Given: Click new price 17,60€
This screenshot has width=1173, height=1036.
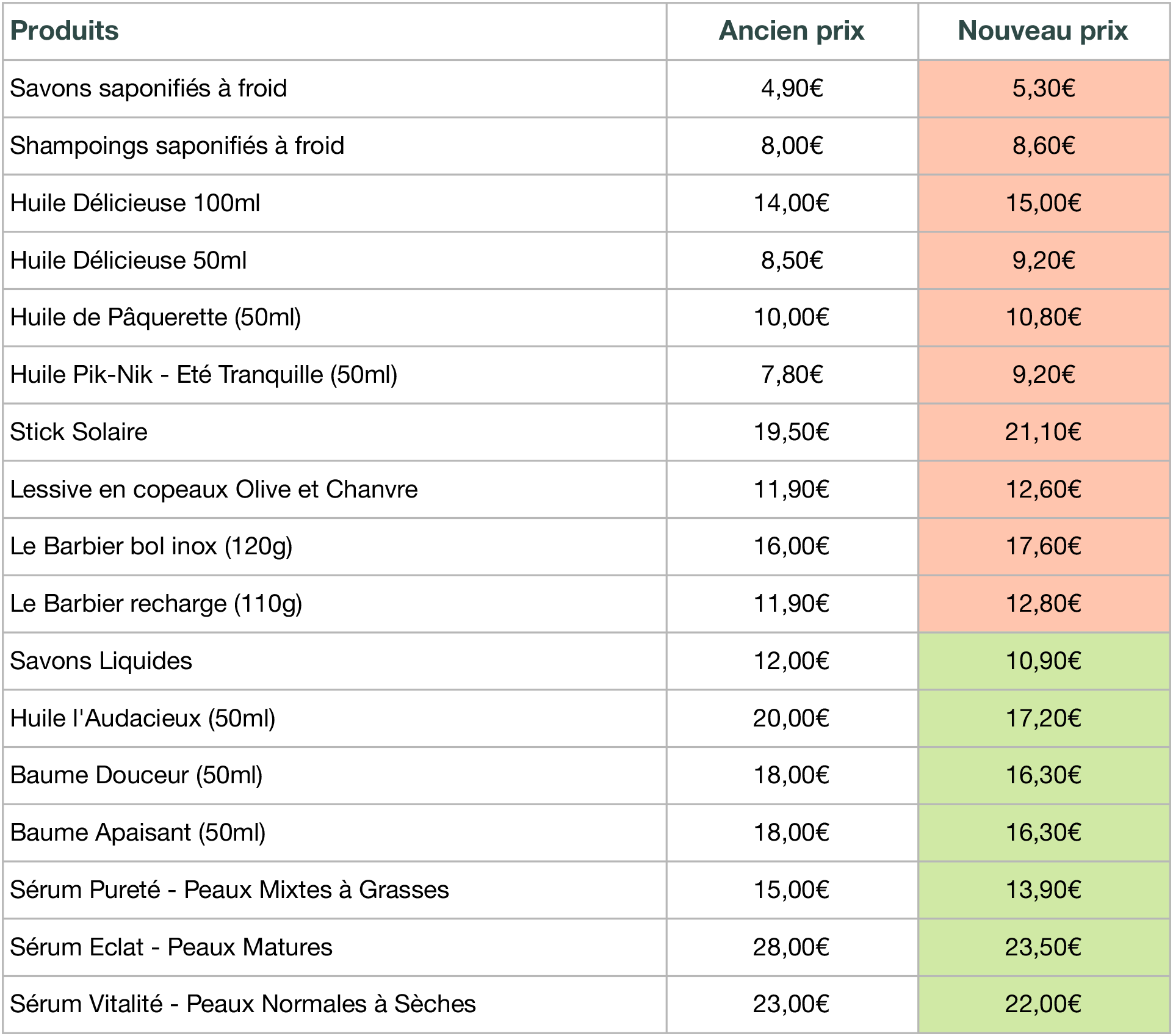Looking at the screenshot, I should point(1043,546).
